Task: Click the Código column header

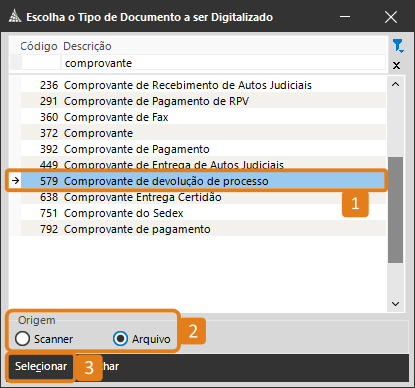Action: click(39, 46)
